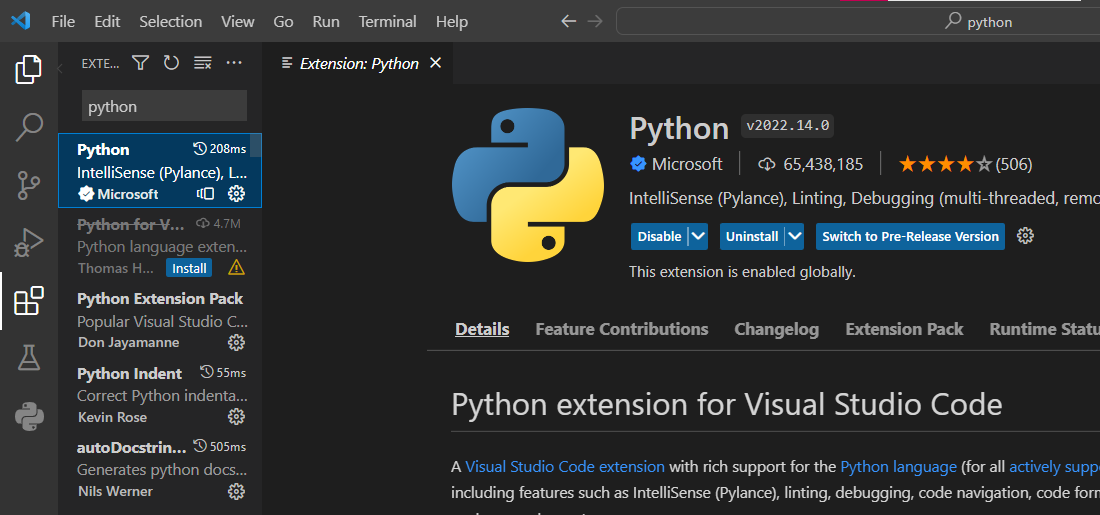Open the Run and Debug view

(x=29, y=242)
